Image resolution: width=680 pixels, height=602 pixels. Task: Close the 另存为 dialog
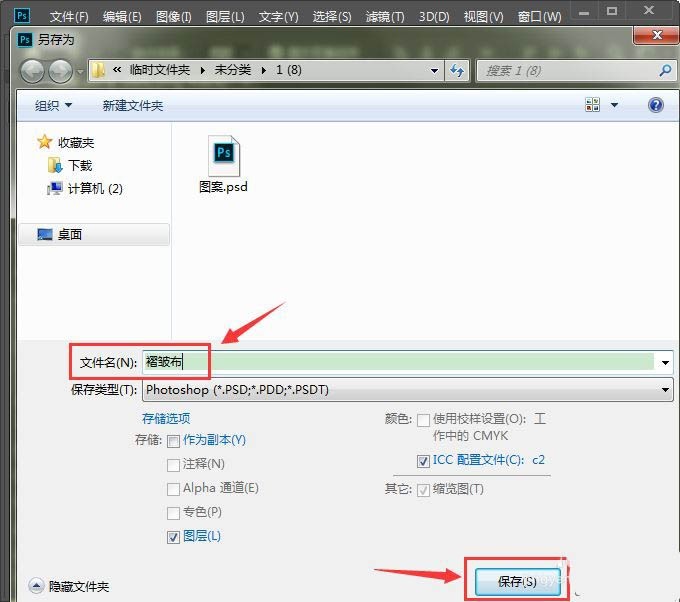pos(657,35)
